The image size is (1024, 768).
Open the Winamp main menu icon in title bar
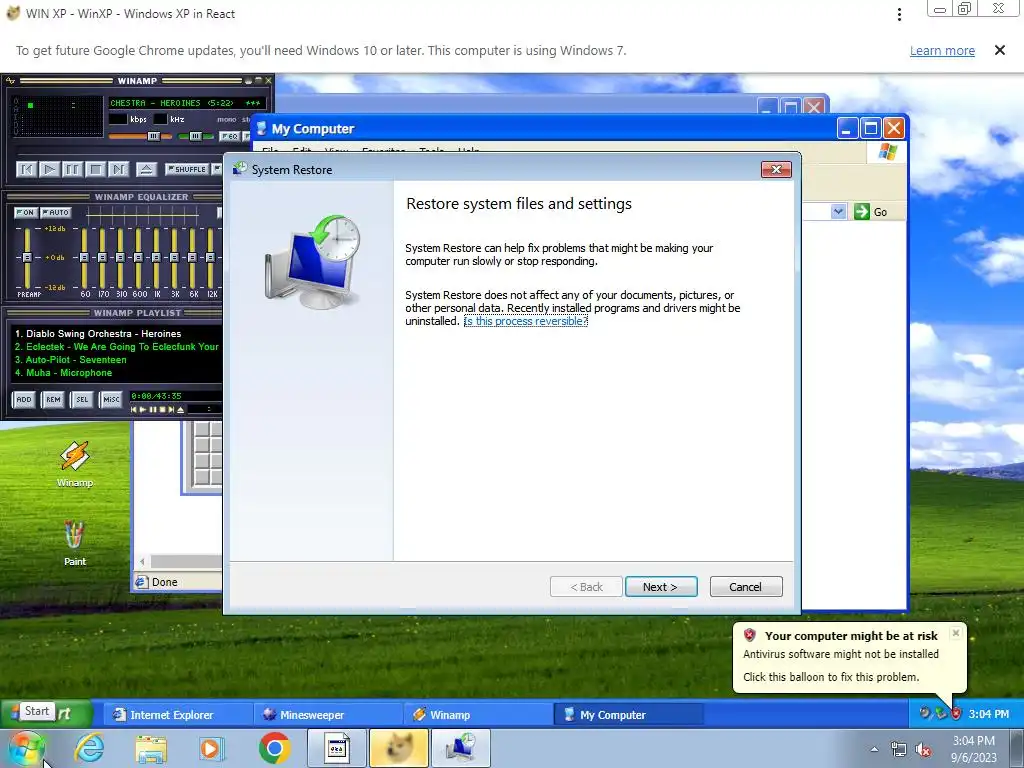tap(10, 81)
